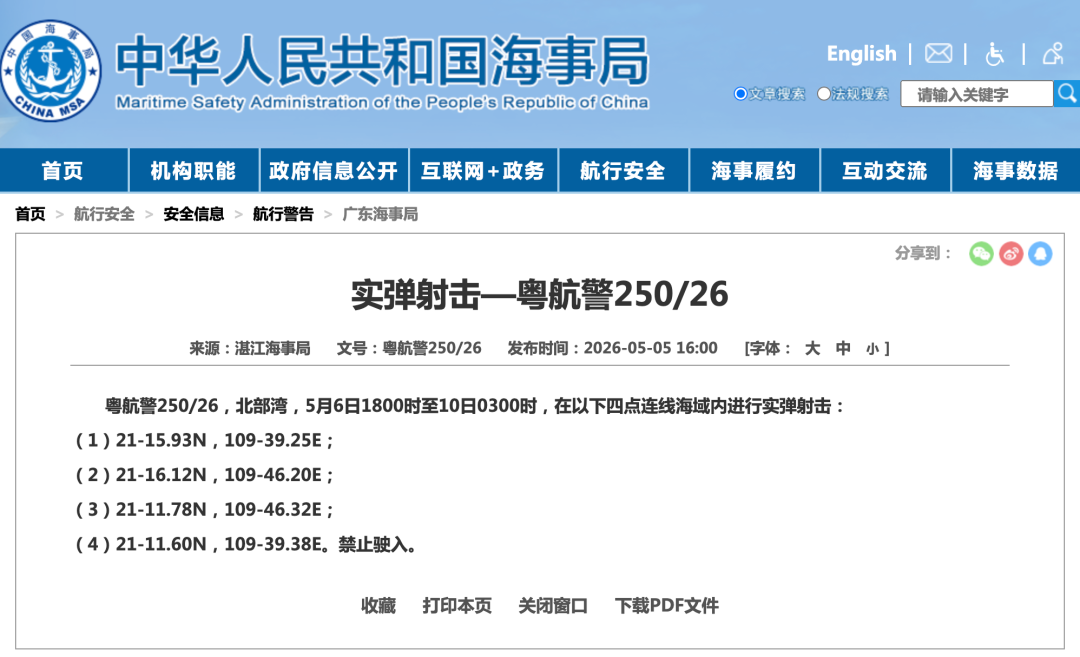This screenshot has height=657, width=1080.
Task: Click the China MSA anchor logo
Action: point(50,70)
